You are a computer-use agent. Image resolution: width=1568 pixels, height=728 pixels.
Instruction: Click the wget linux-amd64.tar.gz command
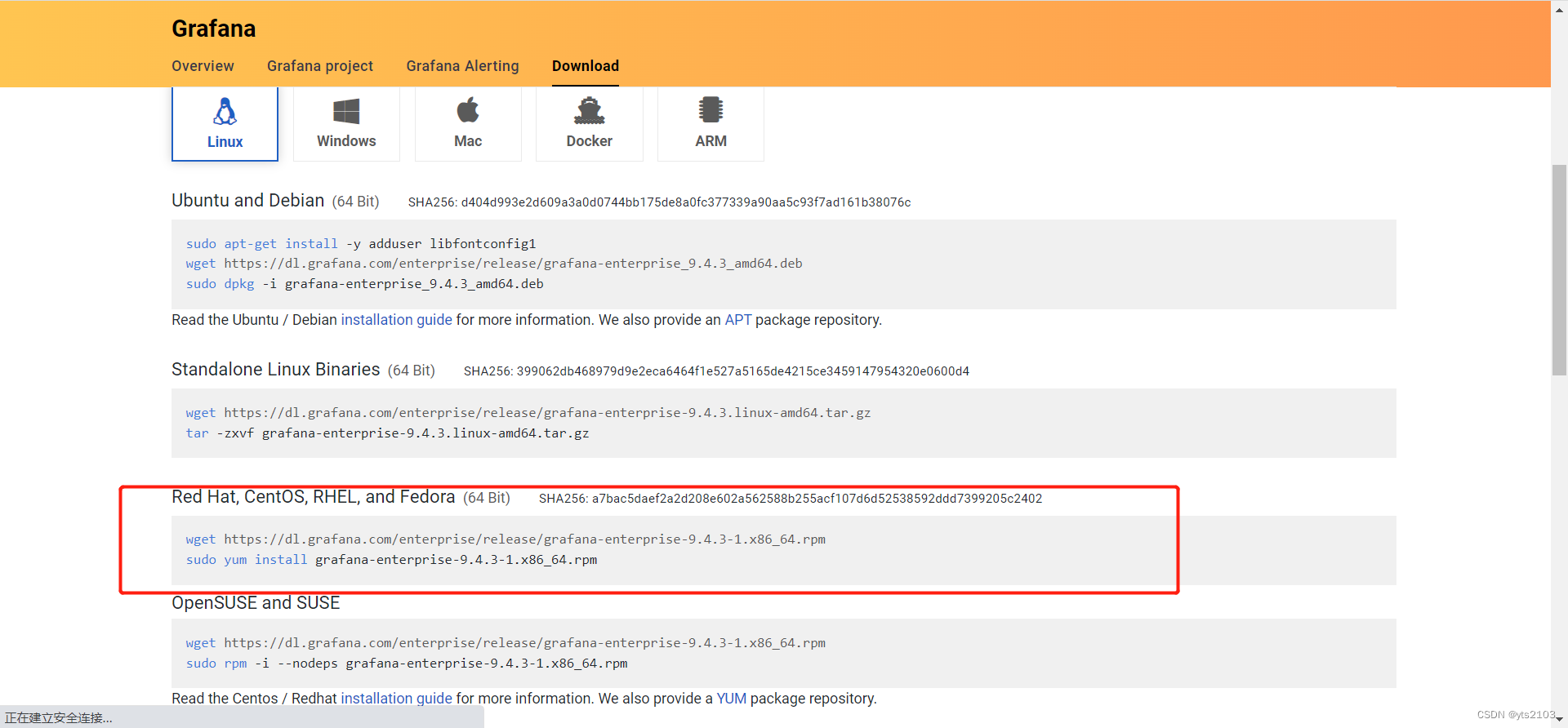pyautogui.click(x=528, y=413)
